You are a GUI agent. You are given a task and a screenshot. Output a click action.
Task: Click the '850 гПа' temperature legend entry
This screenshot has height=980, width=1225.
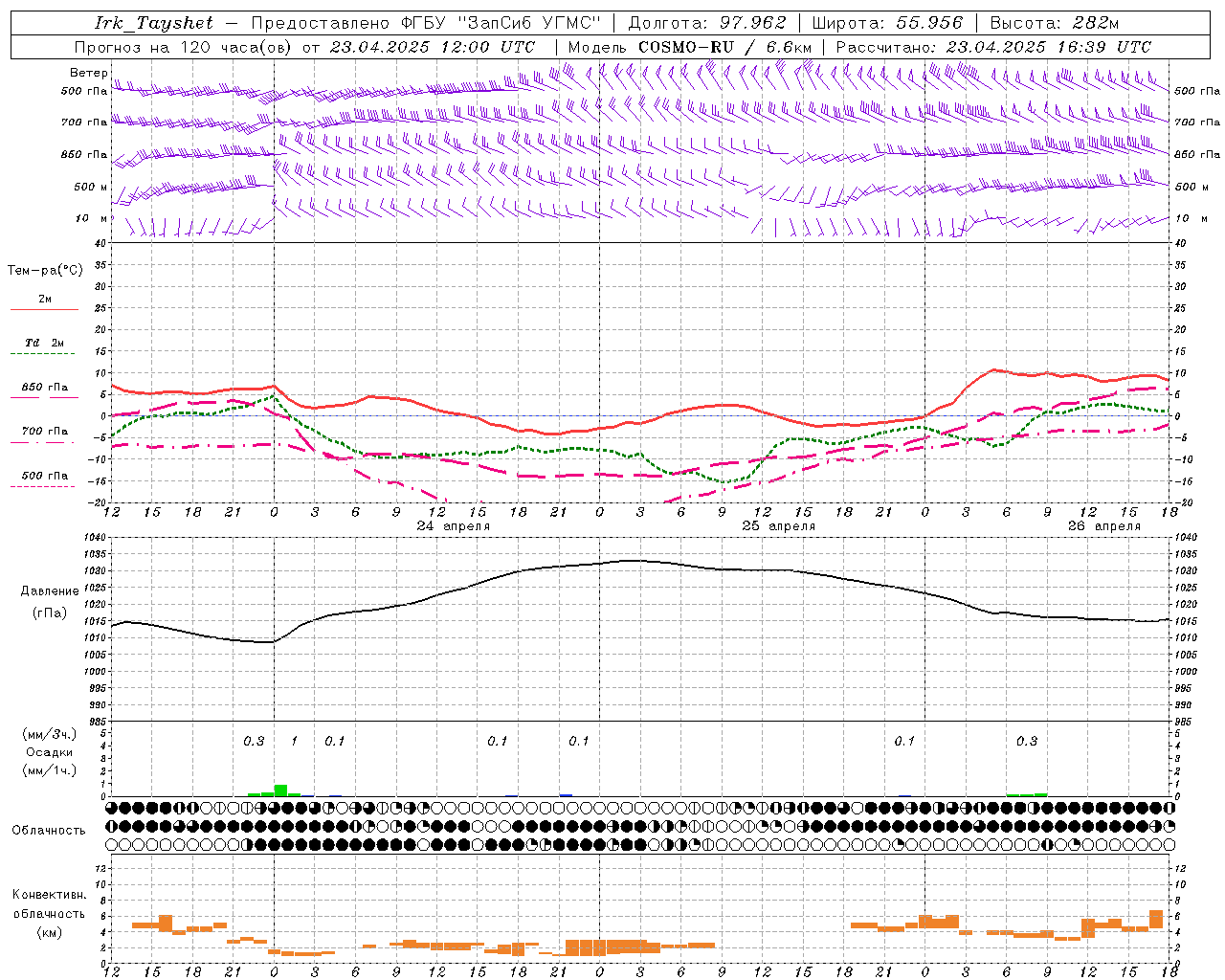click(x=44, y=388)
